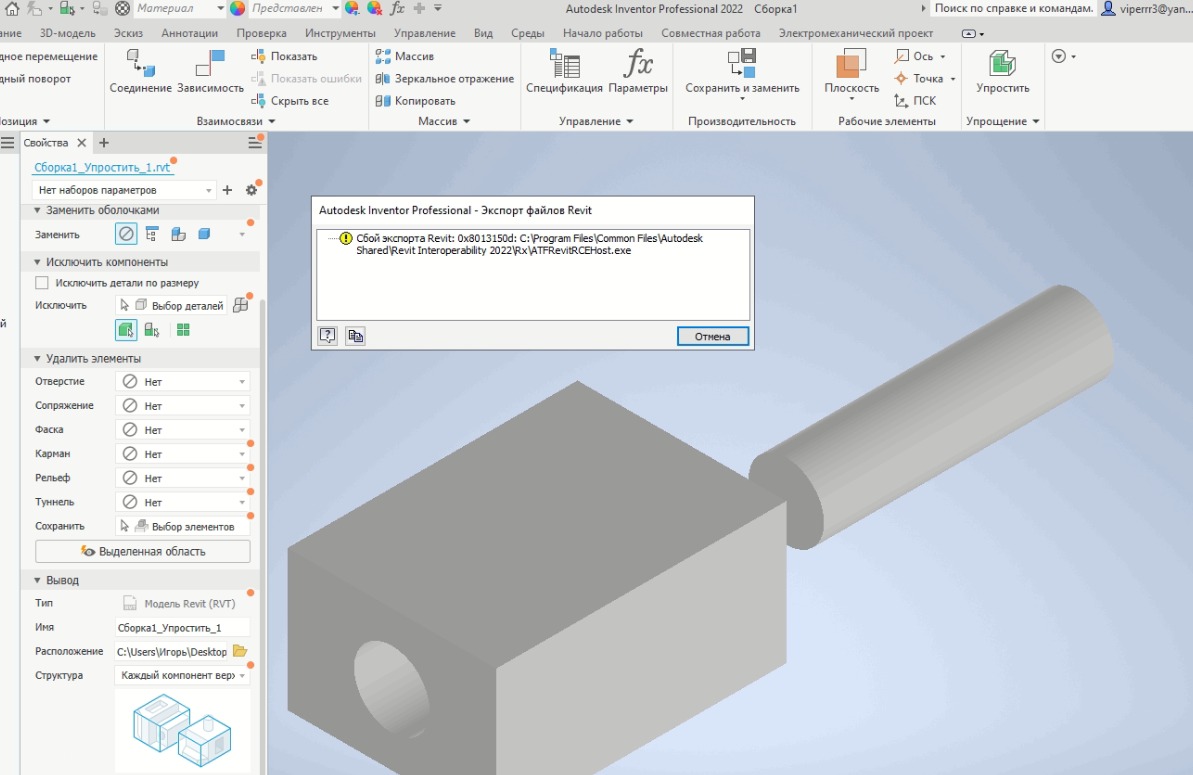Screen dimensions: 1193x775
Task: Open the properties panel hamburger menu
Action: [x=255, y=143]
